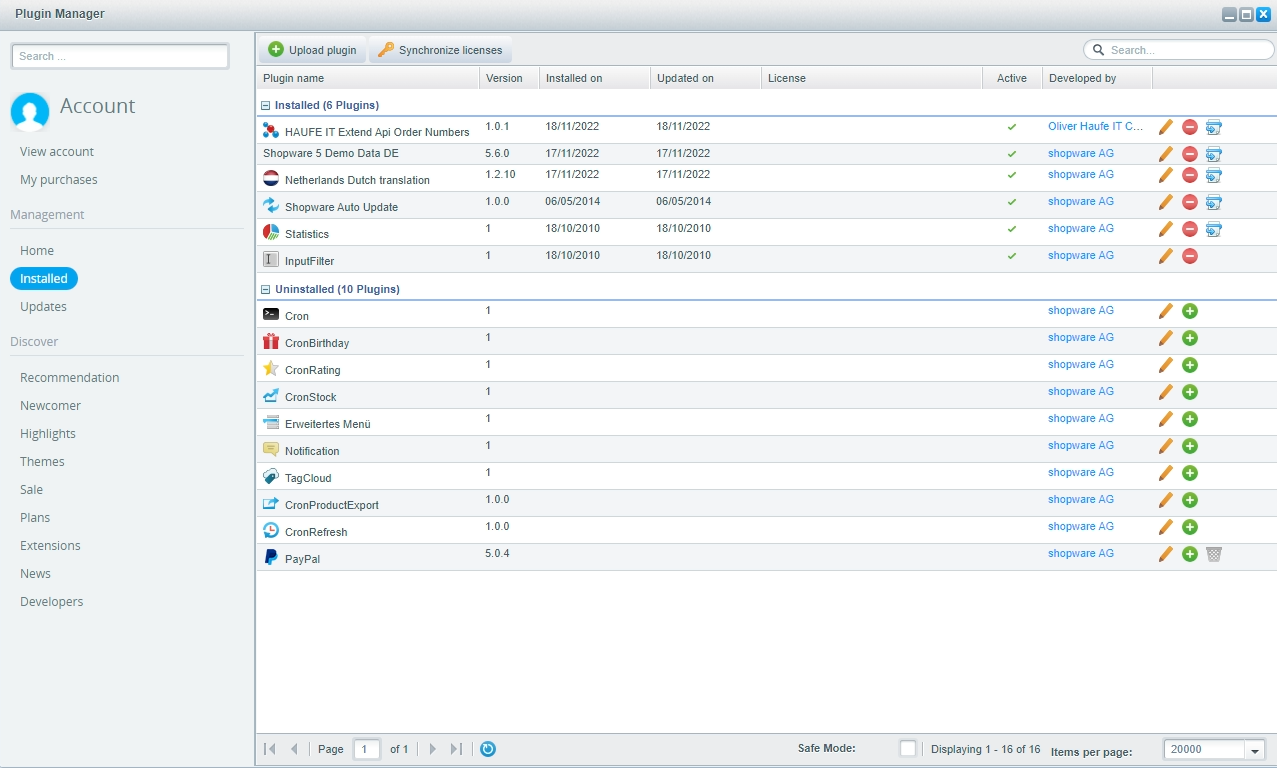Click the Page number field
The height and width of the screenshot is (768, 1277).
point(367,749)
